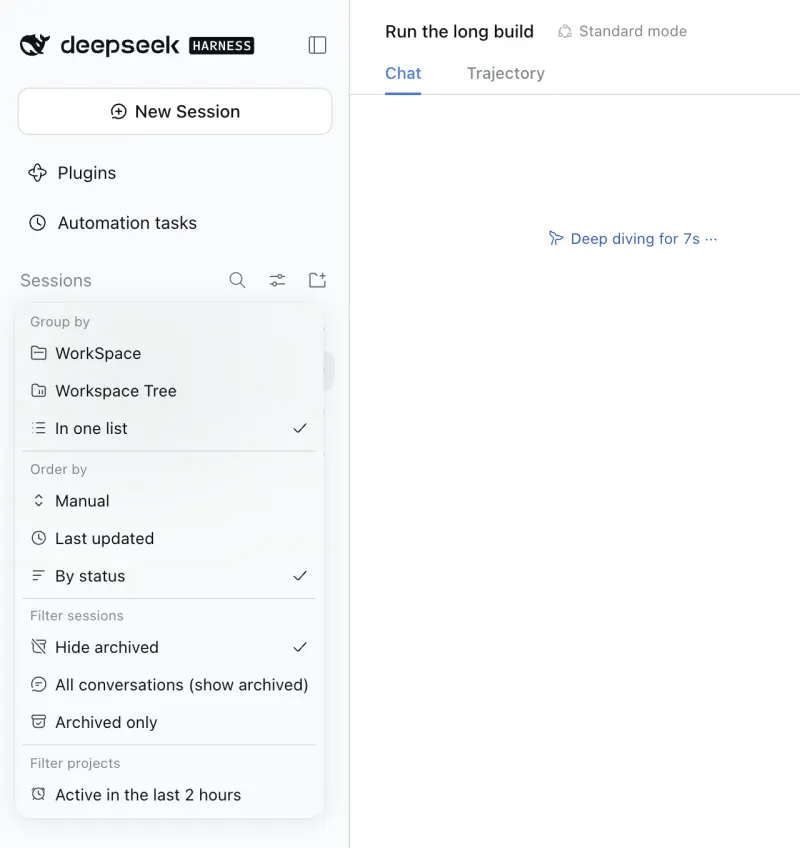Click the Filter projects section label
The image size is (800, 848).
(75, 764)
